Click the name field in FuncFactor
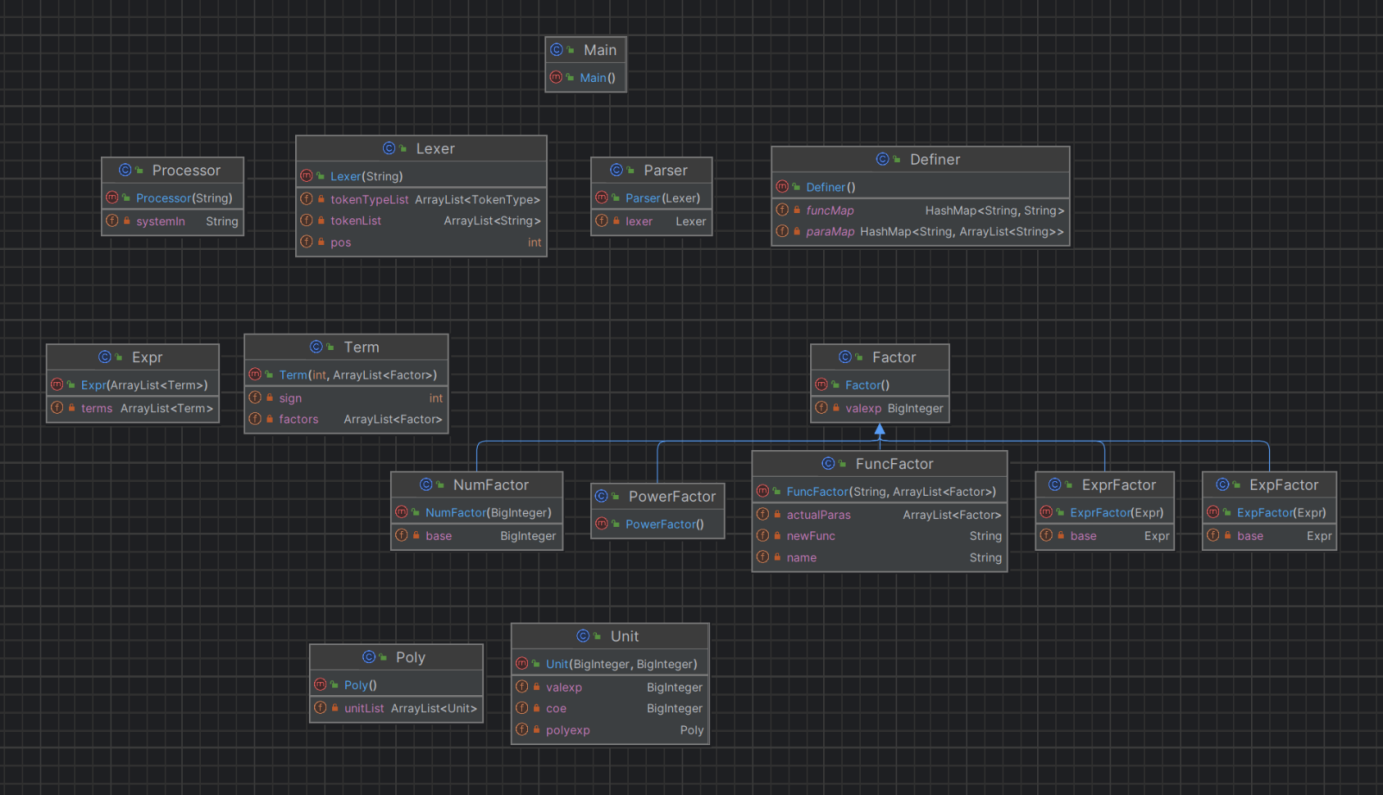This screenshot has width=1383, height=796. [879, 558]
